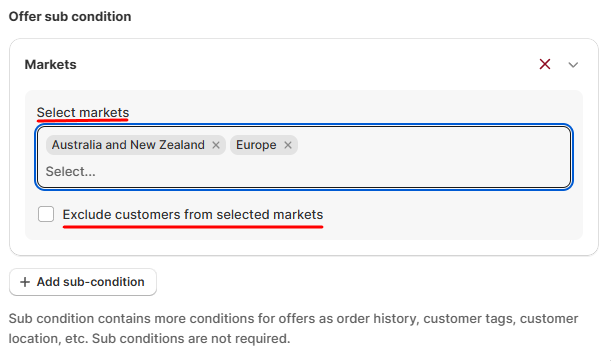Remove the Markets condition with red X
Viewport: 611px width, 361px height.
tap(545, 64)
